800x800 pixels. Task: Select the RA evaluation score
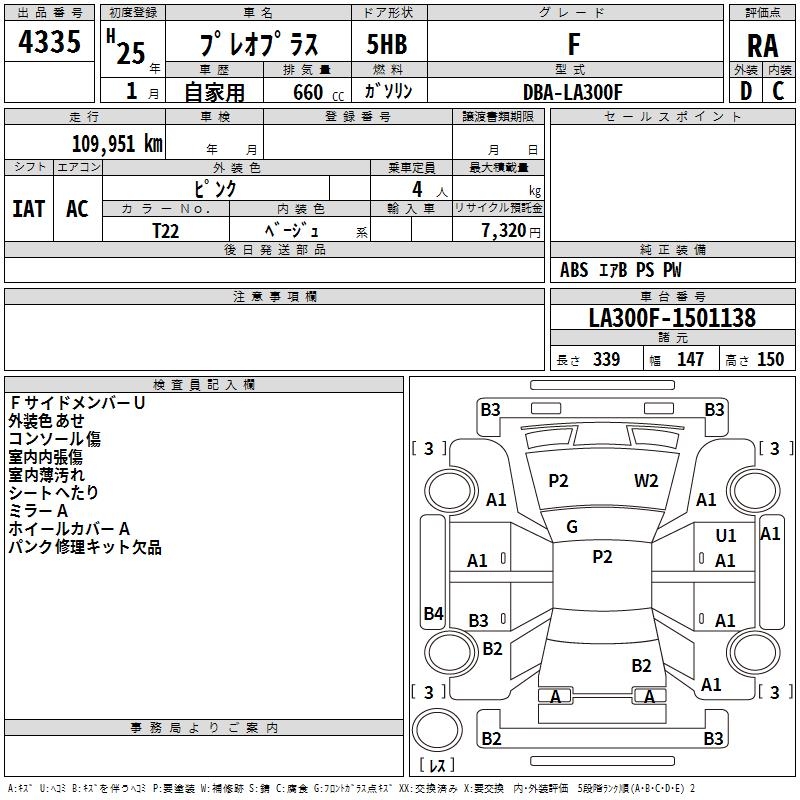click(762, 45)
